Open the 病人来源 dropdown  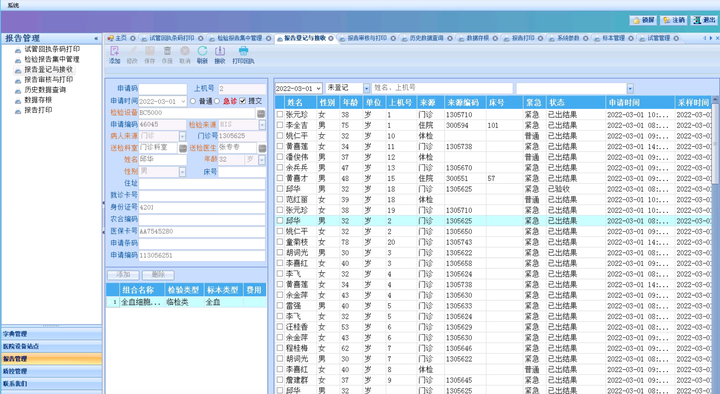tap(182, 136)
